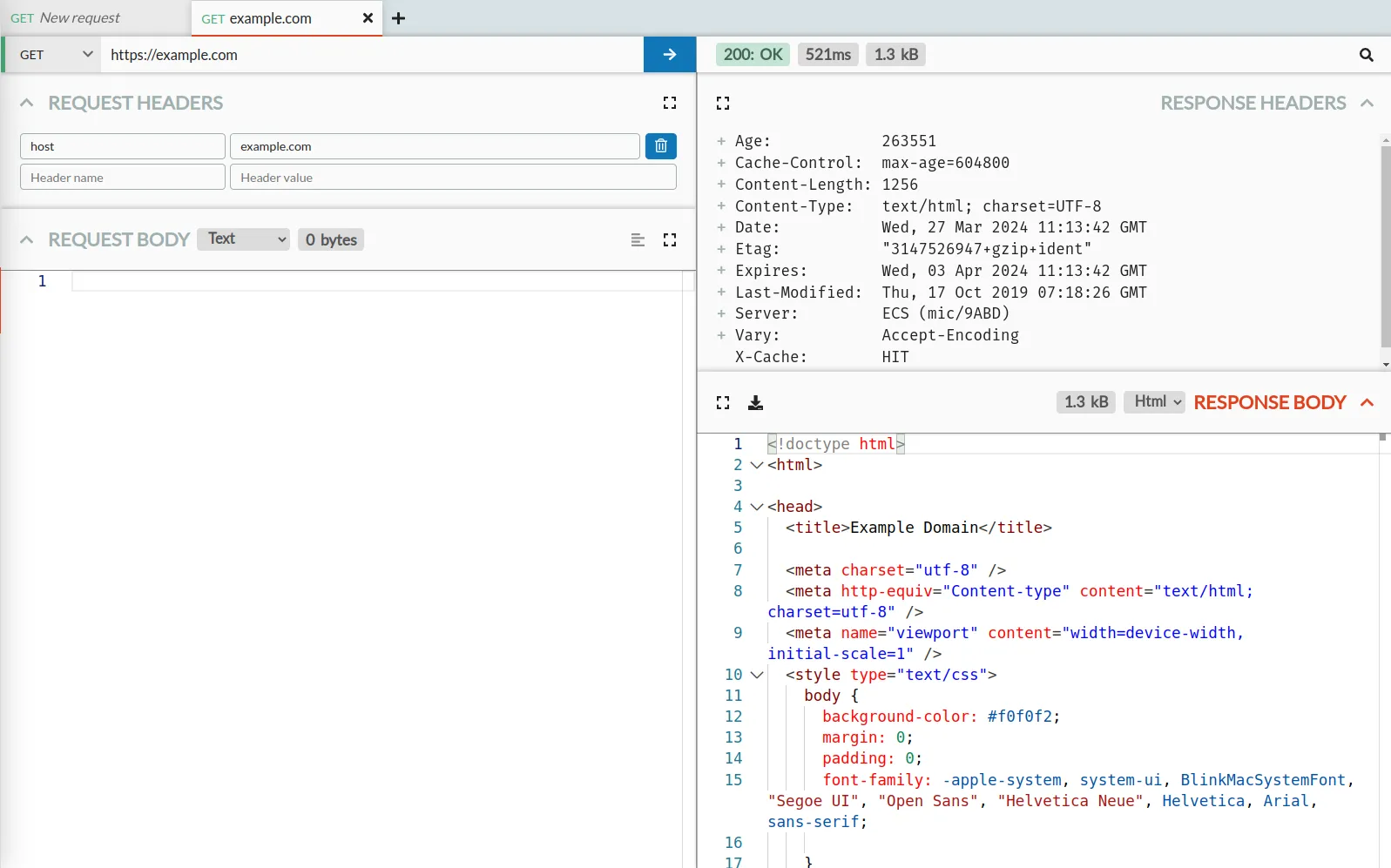Fold the style tag at line 10
The height and width of the screenshot is (868, 1391).
click(x=757, y=675)
